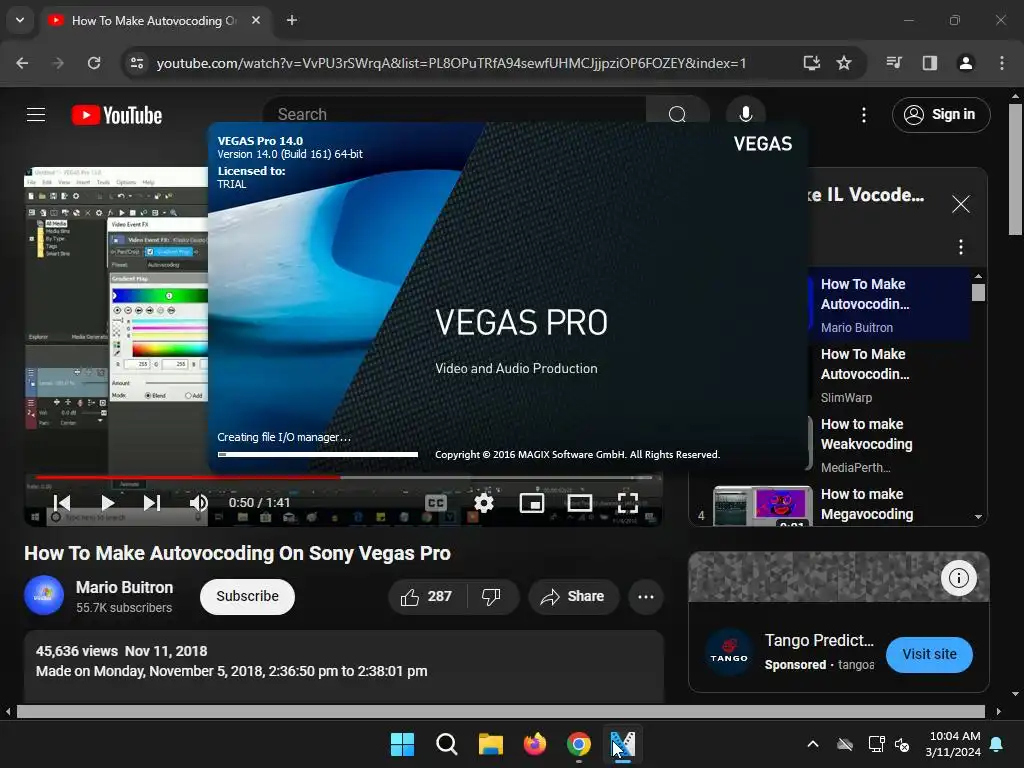Open the clock showing 10:04 AM
The width and height of the screenshot is (1024, 768).
pyautogui.click(x=953, y=744)
